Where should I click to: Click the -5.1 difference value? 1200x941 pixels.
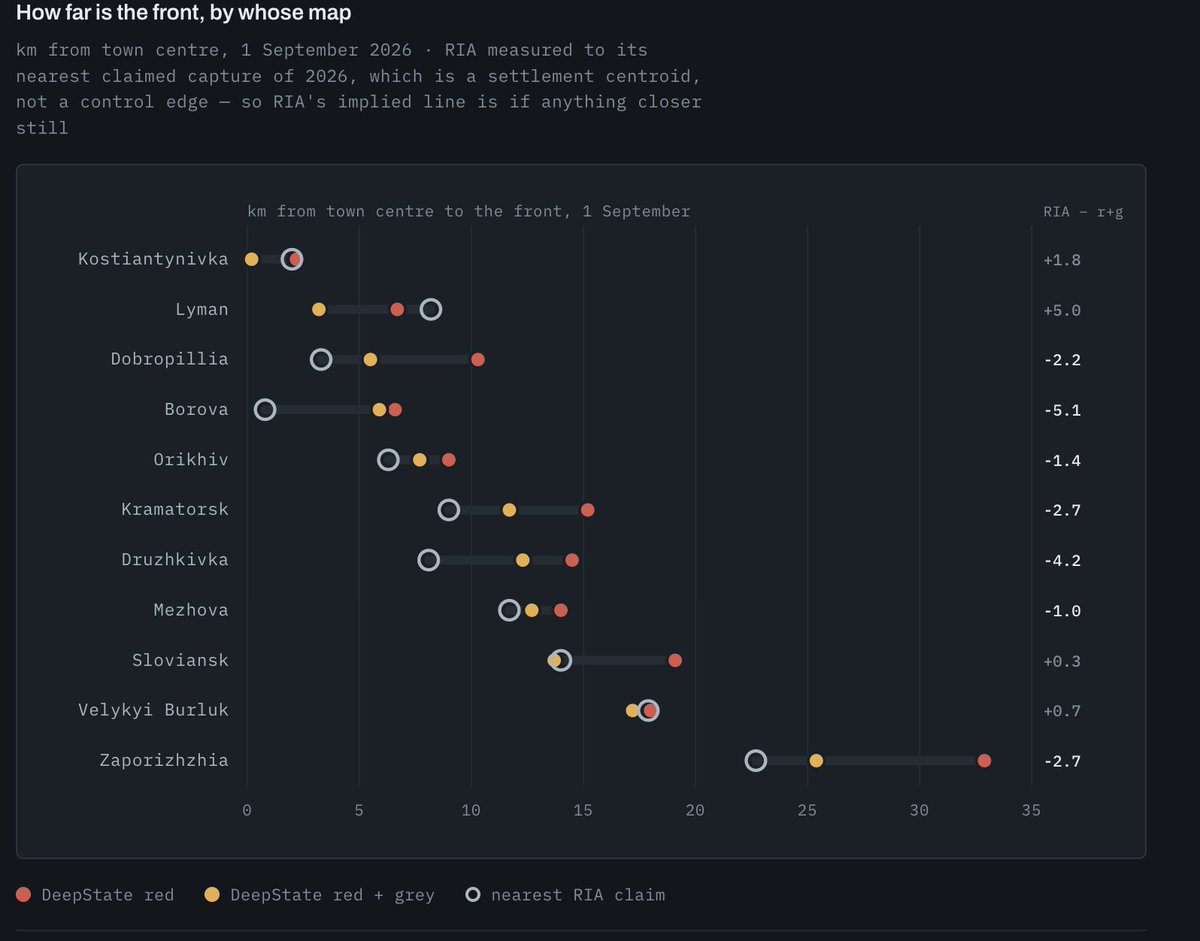1062,410
